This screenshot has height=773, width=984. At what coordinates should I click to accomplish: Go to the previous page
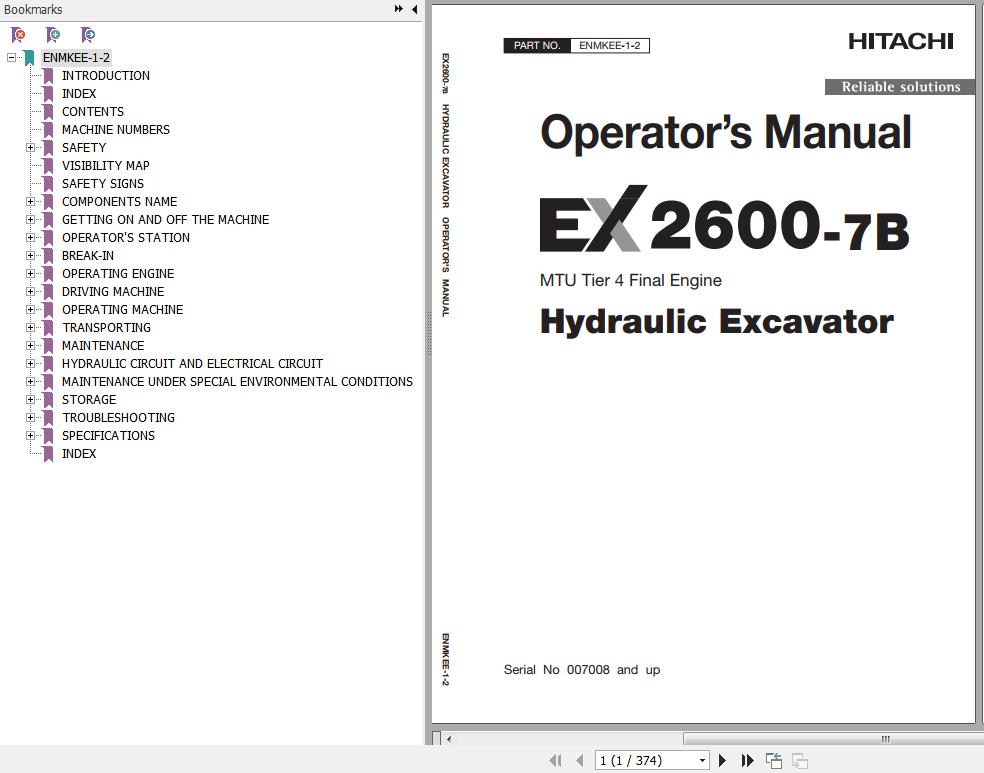point(580,760)
